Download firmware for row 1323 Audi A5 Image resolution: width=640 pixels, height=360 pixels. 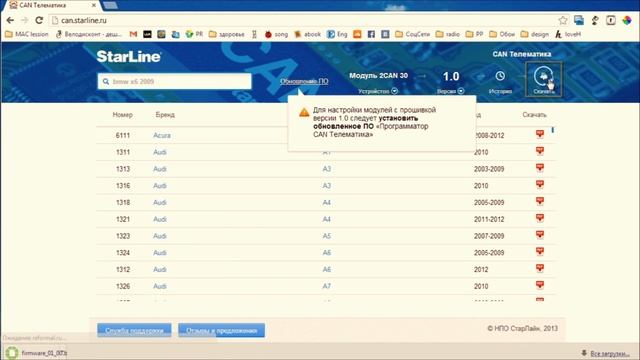click(x=540, y=235)
